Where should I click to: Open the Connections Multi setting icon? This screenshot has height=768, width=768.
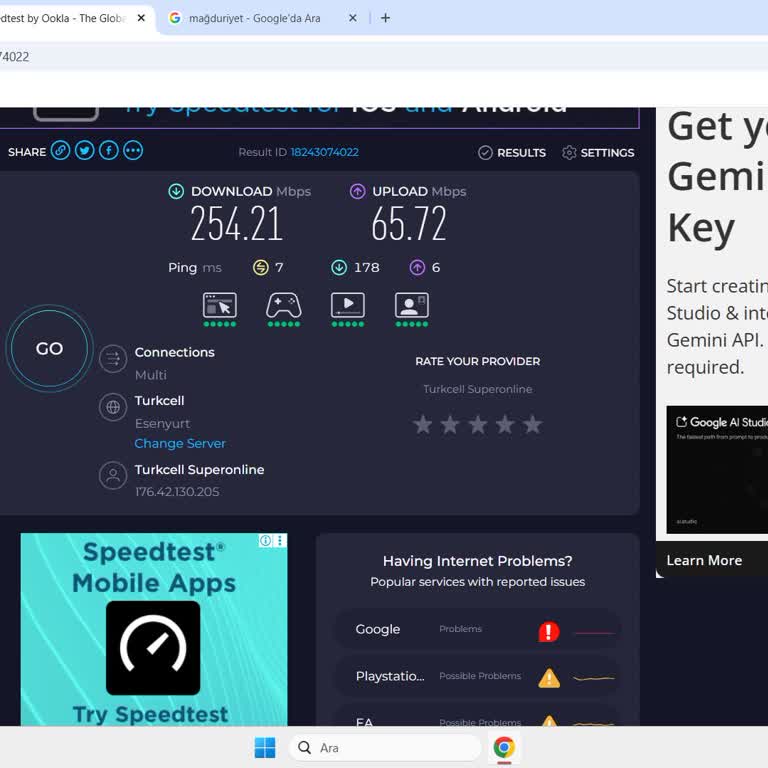tap(113, 359)
